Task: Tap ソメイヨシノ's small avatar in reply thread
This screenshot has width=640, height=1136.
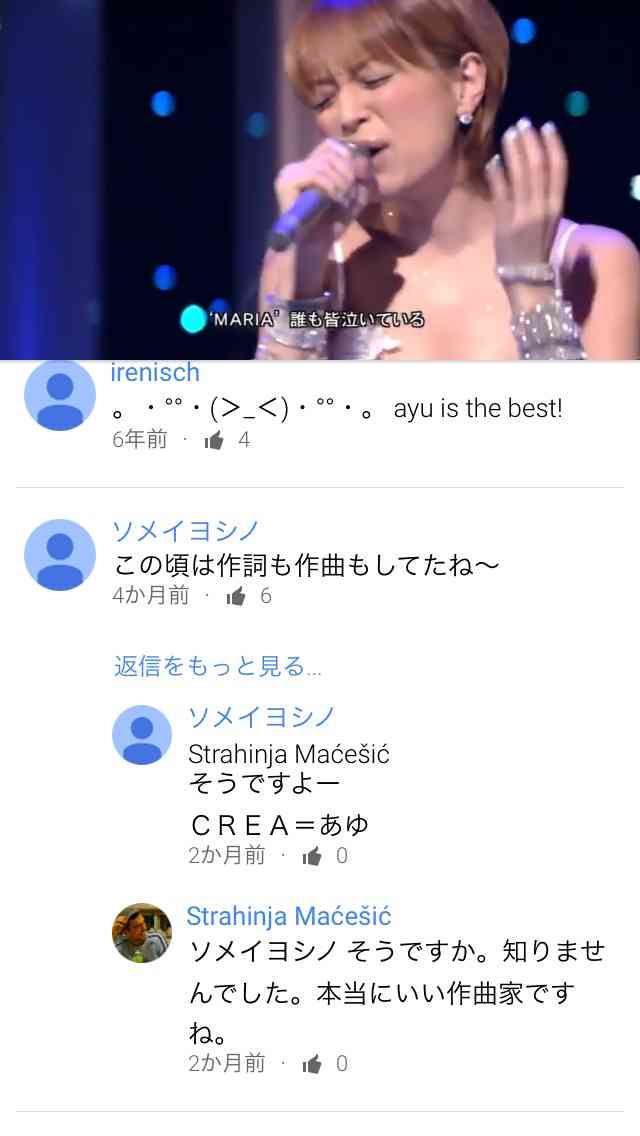Action: [142, 735]
